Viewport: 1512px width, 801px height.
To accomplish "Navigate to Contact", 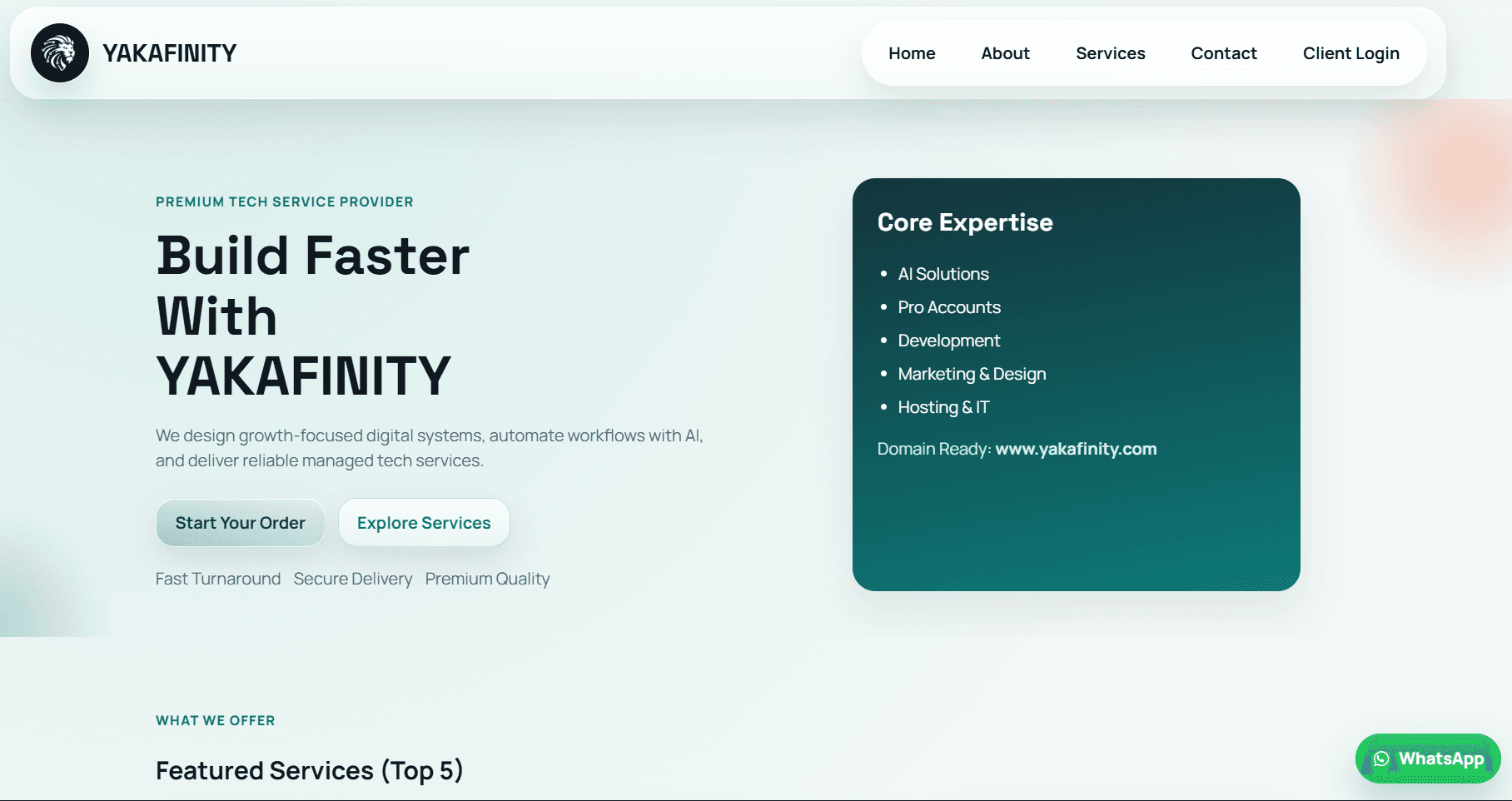I will point(1223,53).
